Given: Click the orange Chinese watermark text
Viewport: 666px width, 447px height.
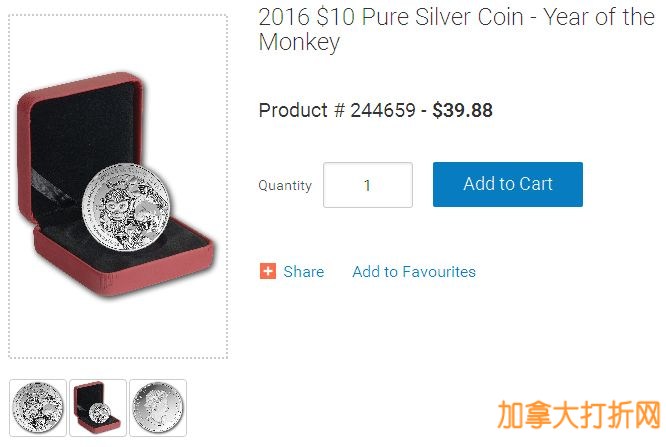Looking at the screenshot, I should point(579,414).
